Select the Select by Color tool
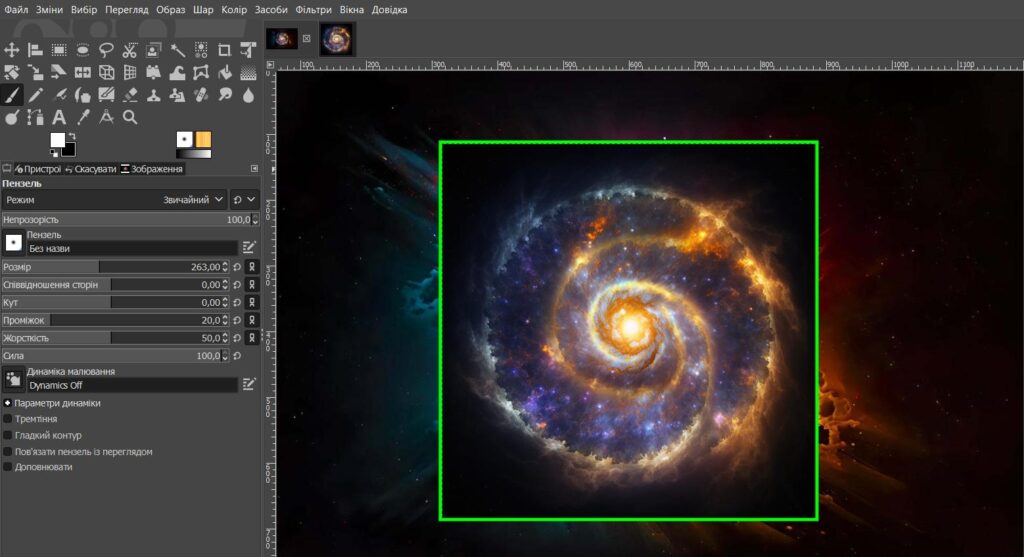1024x557 pixels. [x=200, y=50]
